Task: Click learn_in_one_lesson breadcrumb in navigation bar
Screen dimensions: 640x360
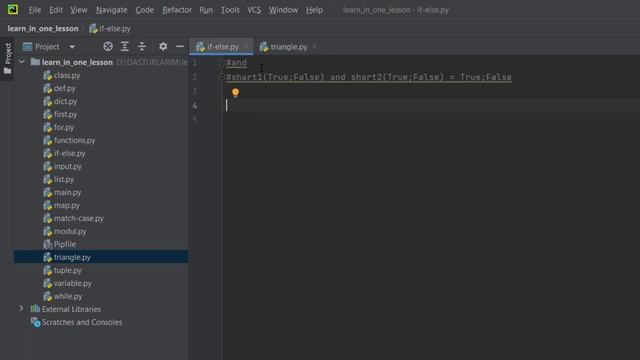Action: pyautogui.click(x=43, y=29)
